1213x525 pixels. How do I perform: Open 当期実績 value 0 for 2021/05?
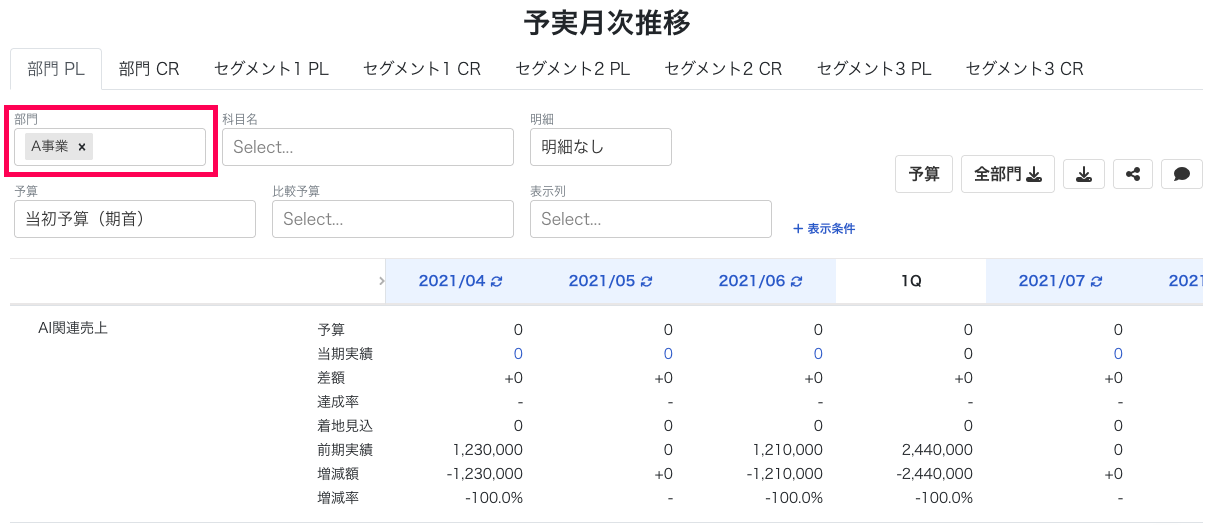(x=668, y=354)
